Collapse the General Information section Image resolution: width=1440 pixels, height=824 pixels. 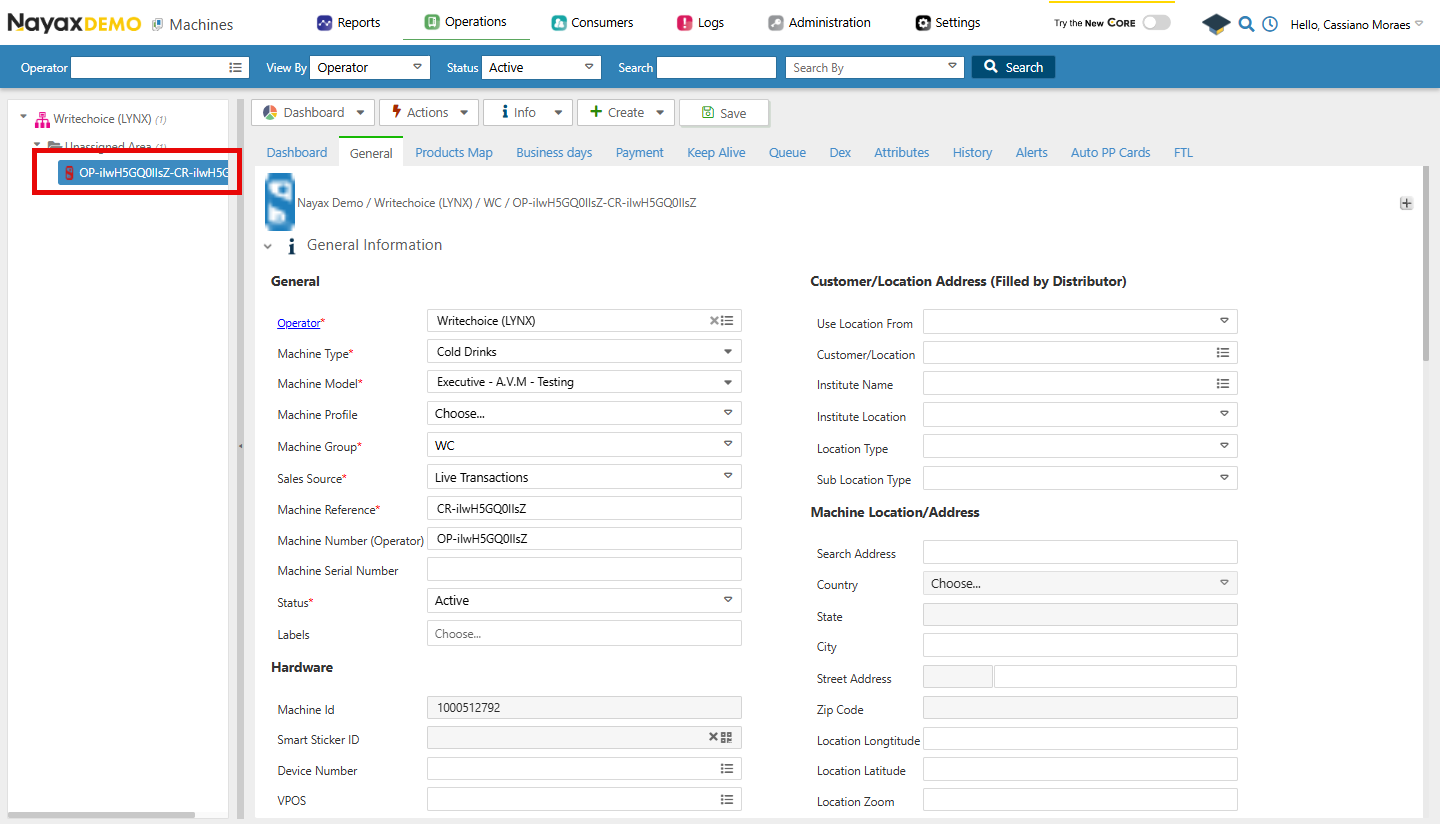268,246
